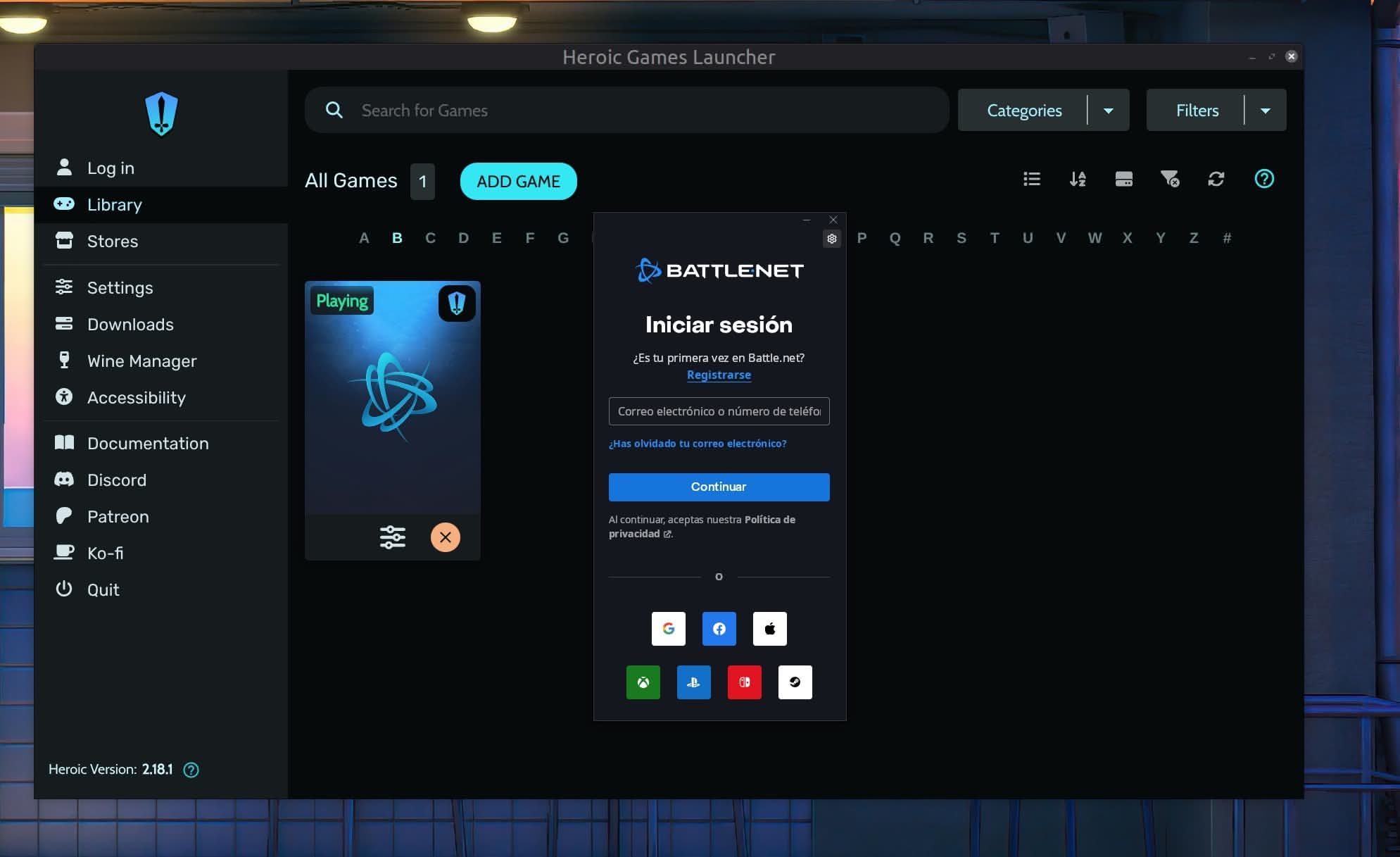Open the Registrarse link
The image size is (1400, 857).
tap(719, 375)
